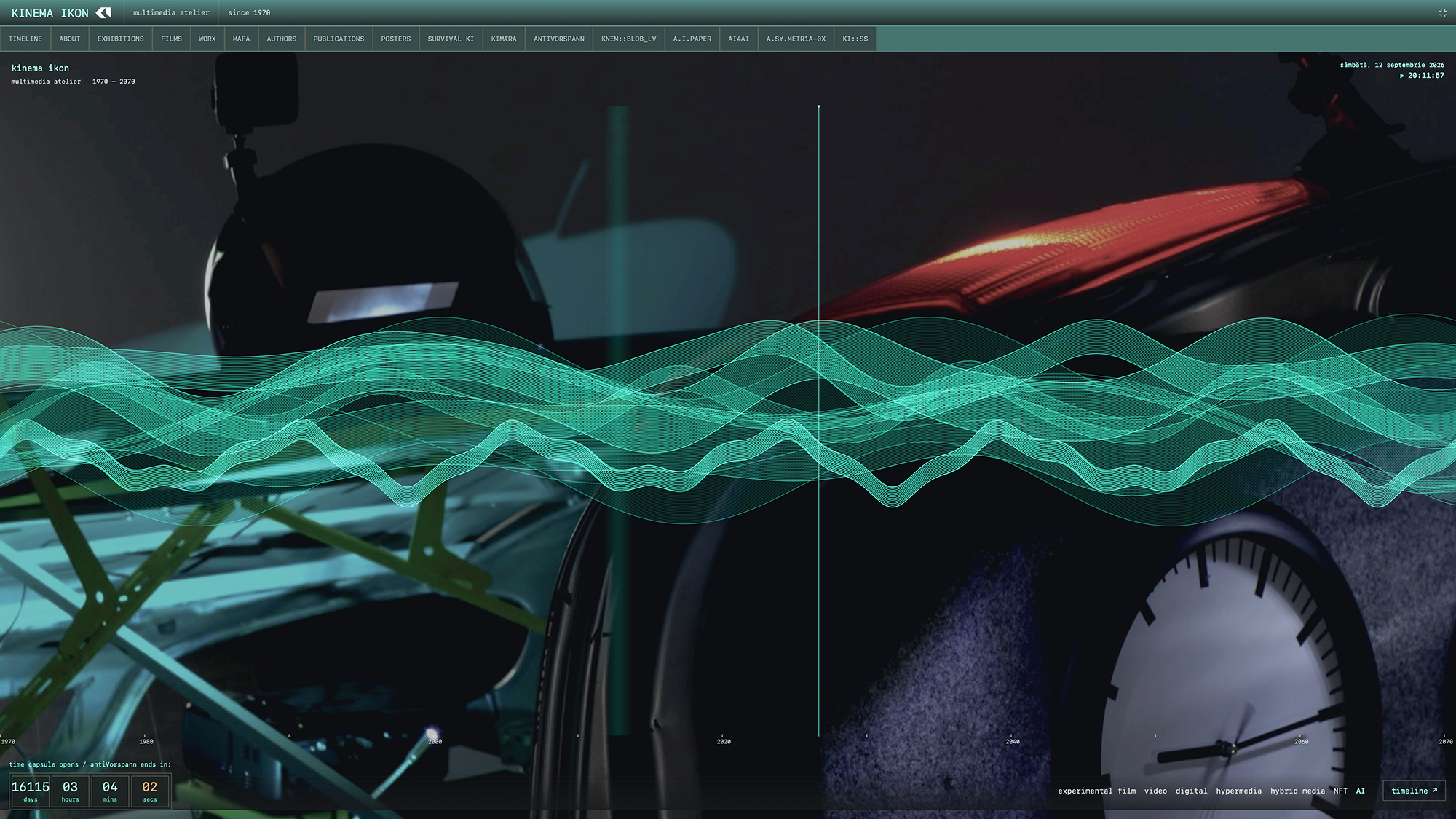Go to the POSTERS page
Image resolution: width=1456 pixels, height=819 pixels.
(396, 39)
